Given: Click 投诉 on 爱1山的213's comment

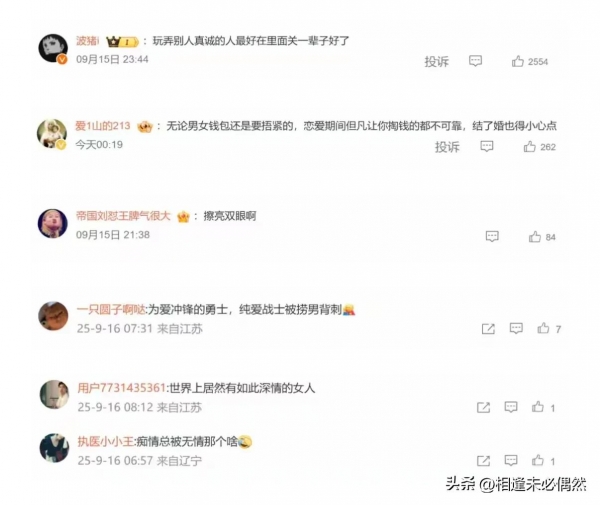Looking at the screenshot, I should tap(447, 147).
